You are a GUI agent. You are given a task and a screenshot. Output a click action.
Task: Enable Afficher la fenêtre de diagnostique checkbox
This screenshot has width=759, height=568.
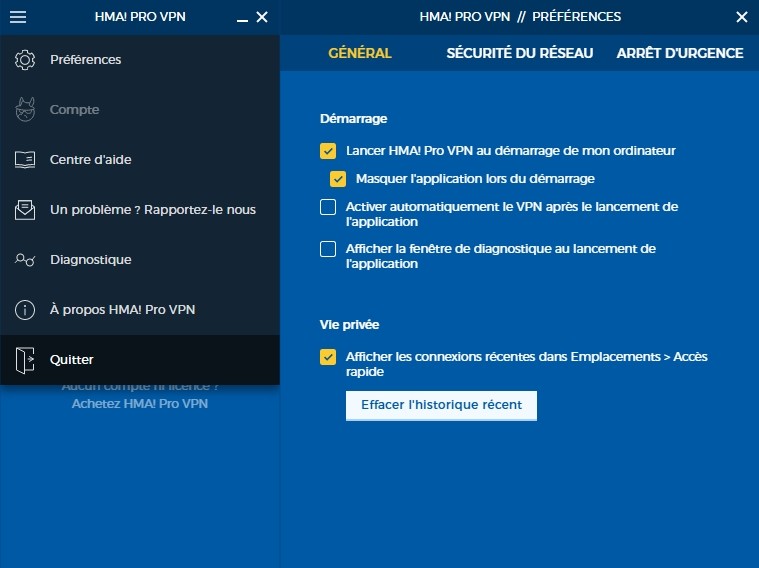pos(328,249)
